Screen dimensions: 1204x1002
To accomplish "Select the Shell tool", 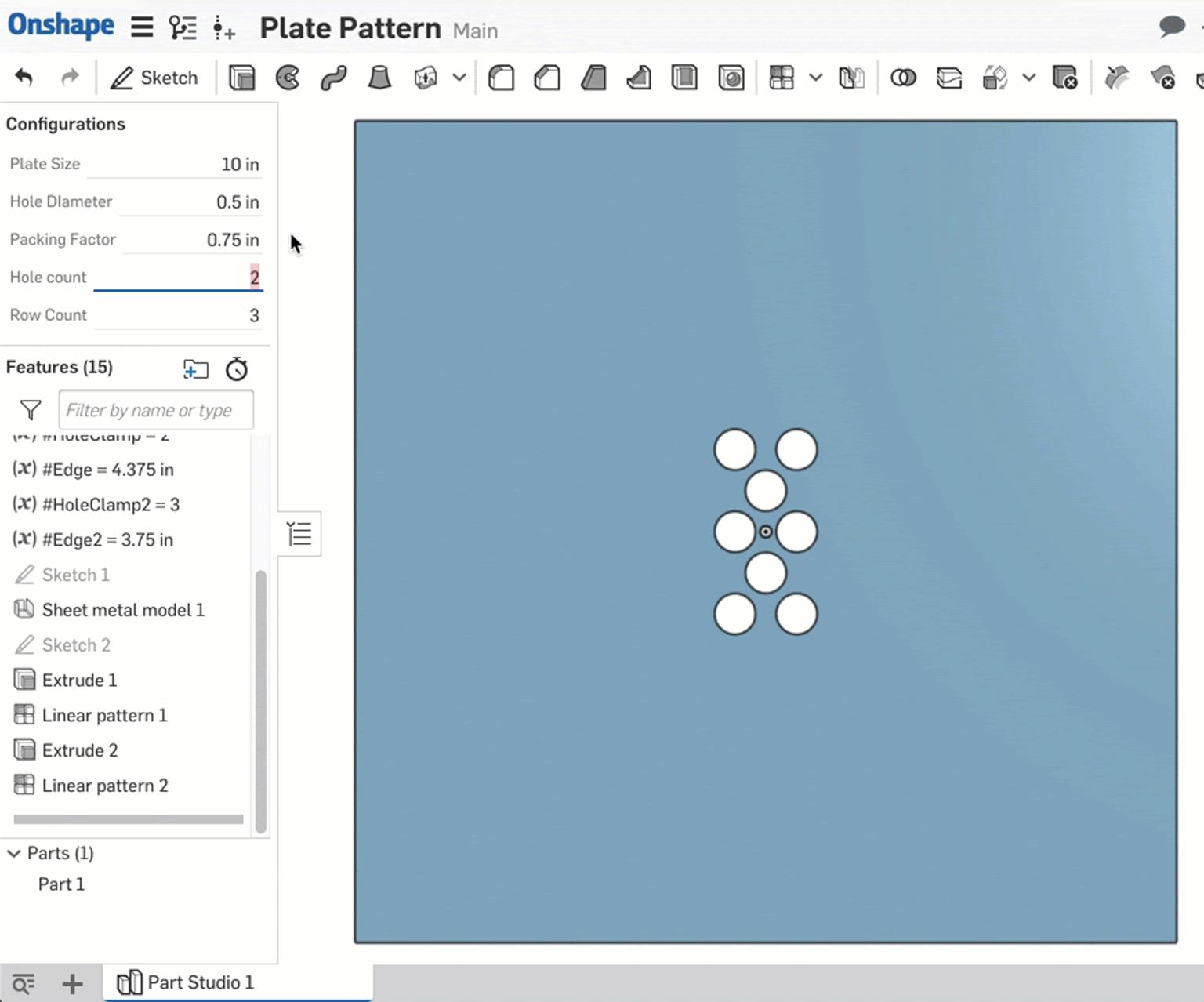I will [x=684, y=77].
